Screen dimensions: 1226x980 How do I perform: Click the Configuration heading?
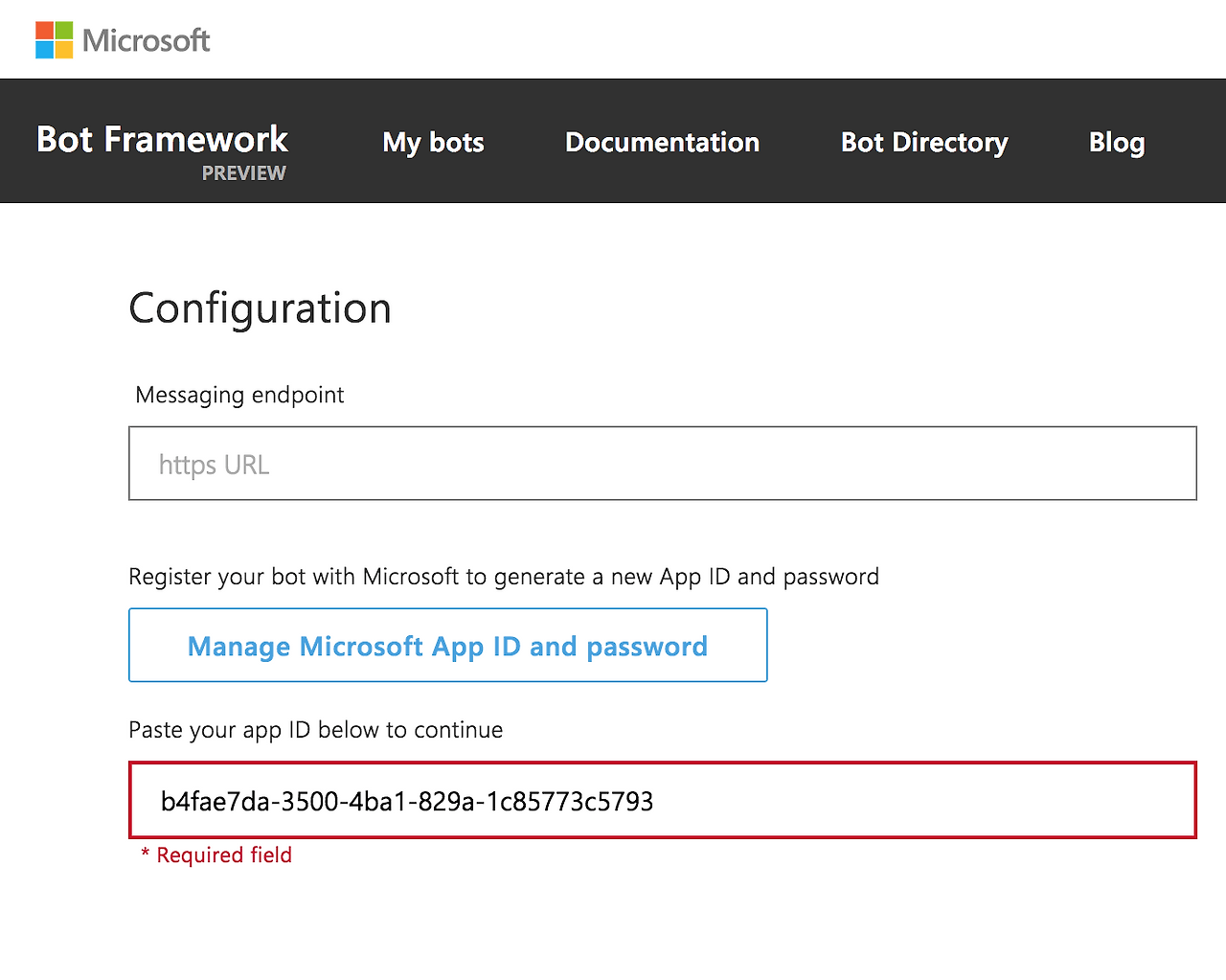coord(260,308)
